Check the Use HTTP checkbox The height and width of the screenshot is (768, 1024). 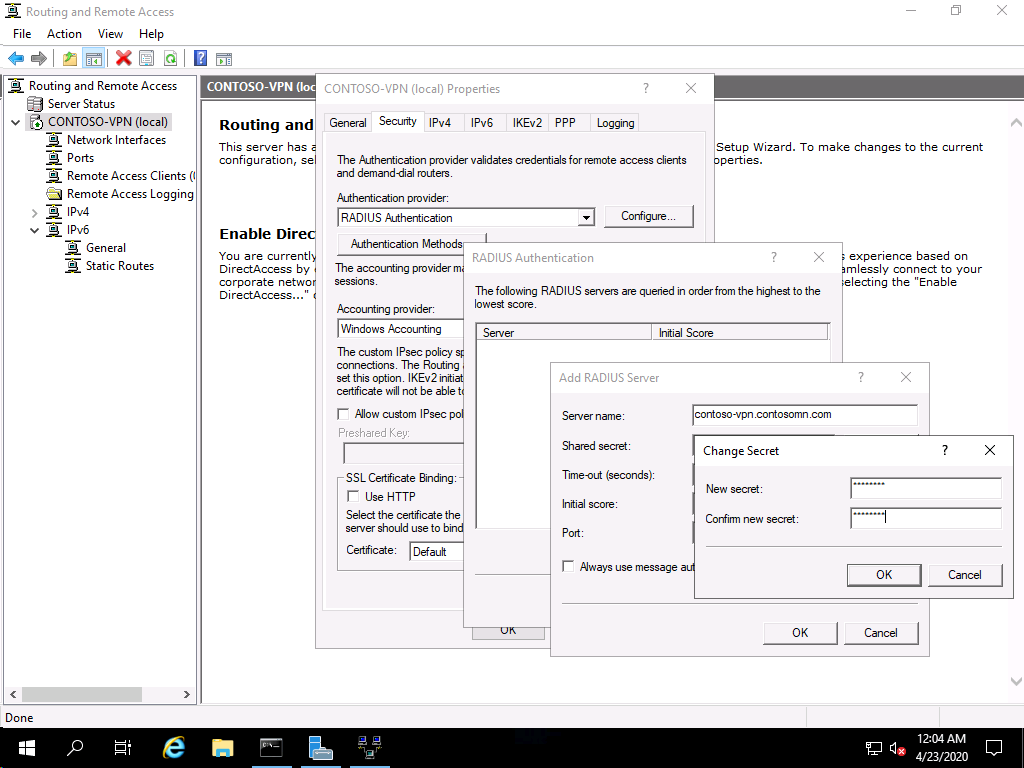pyautogui.click(x=353, y=496)
